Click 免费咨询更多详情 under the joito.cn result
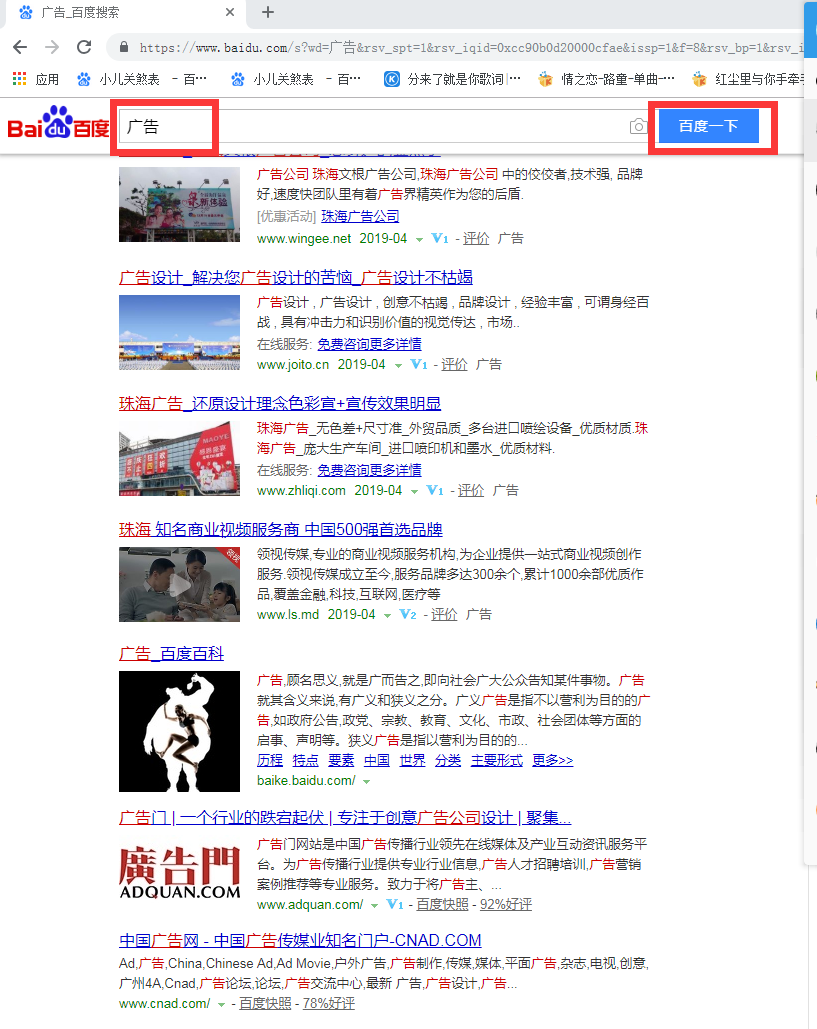 point(369,344)
